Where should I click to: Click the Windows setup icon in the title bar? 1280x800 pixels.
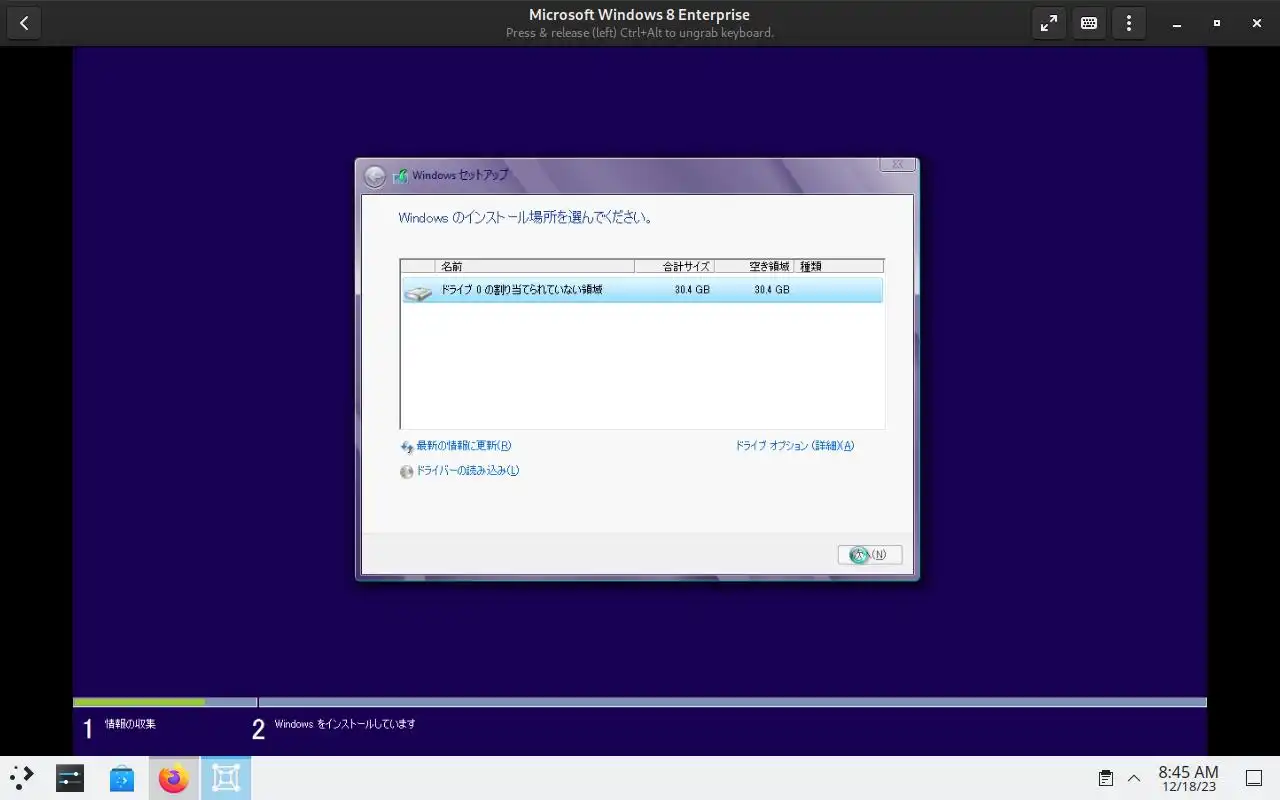(x=401, y=176)
